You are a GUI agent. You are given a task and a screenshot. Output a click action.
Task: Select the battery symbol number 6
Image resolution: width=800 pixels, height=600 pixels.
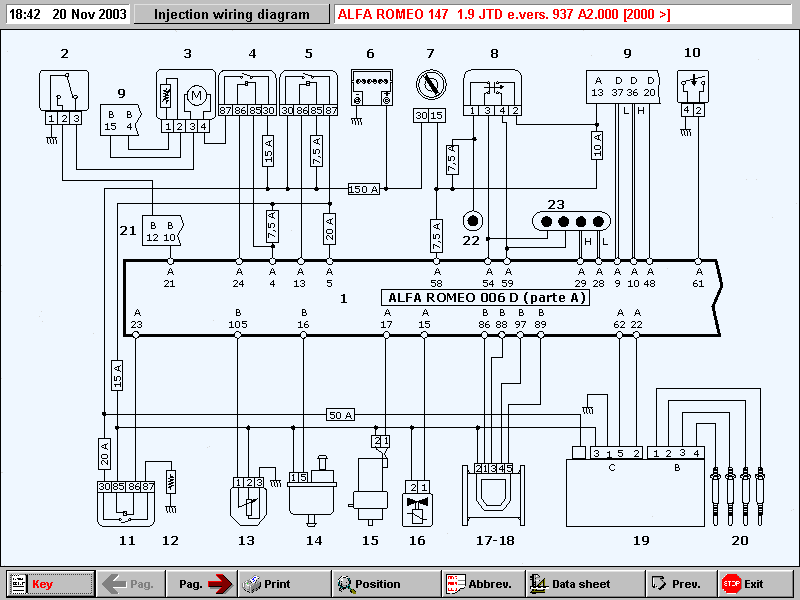click(x=371, y=88)
